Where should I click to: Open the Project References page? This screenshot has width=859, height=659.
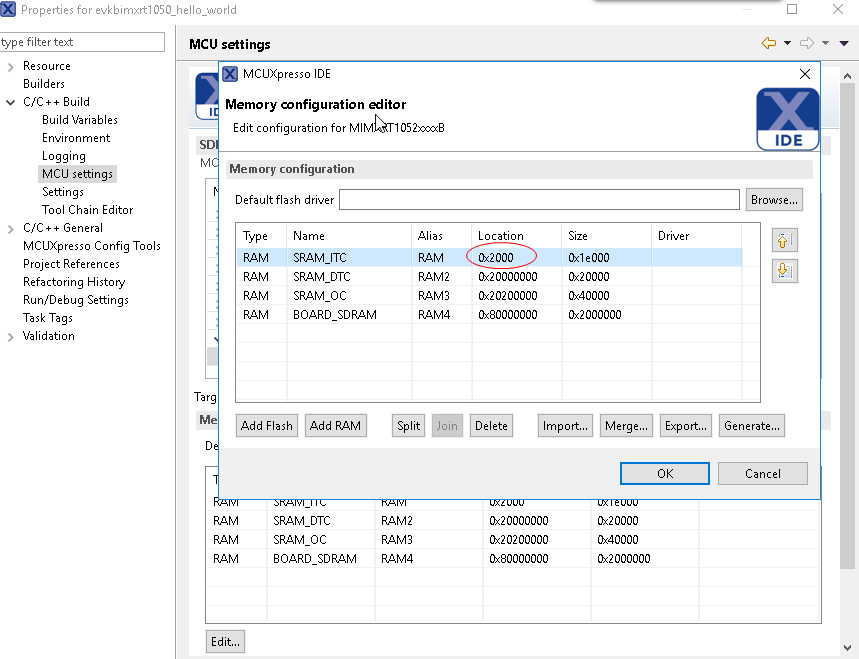(x=71, y=264)
